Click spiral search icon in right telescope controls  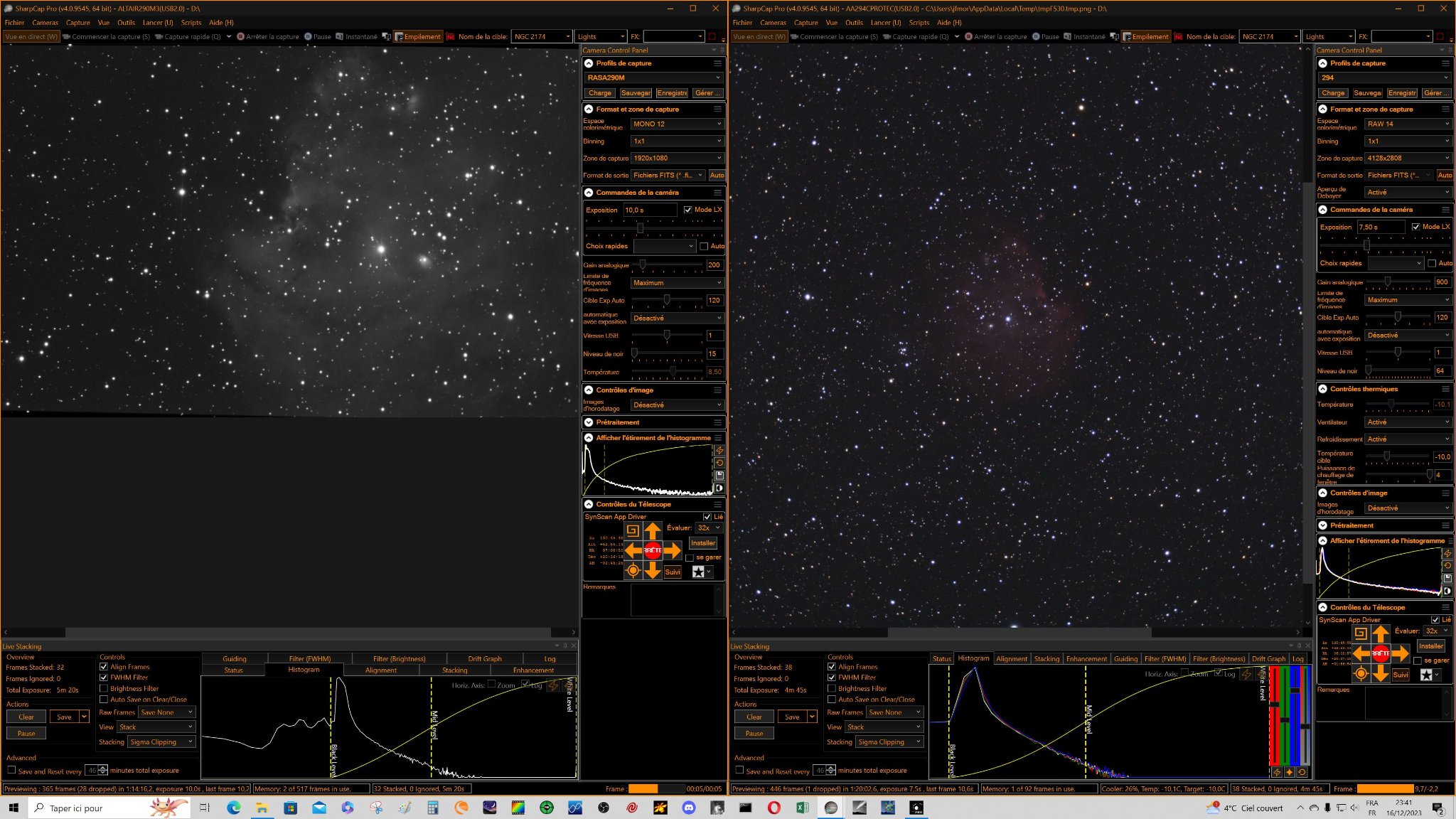(x=1361, y=633)
